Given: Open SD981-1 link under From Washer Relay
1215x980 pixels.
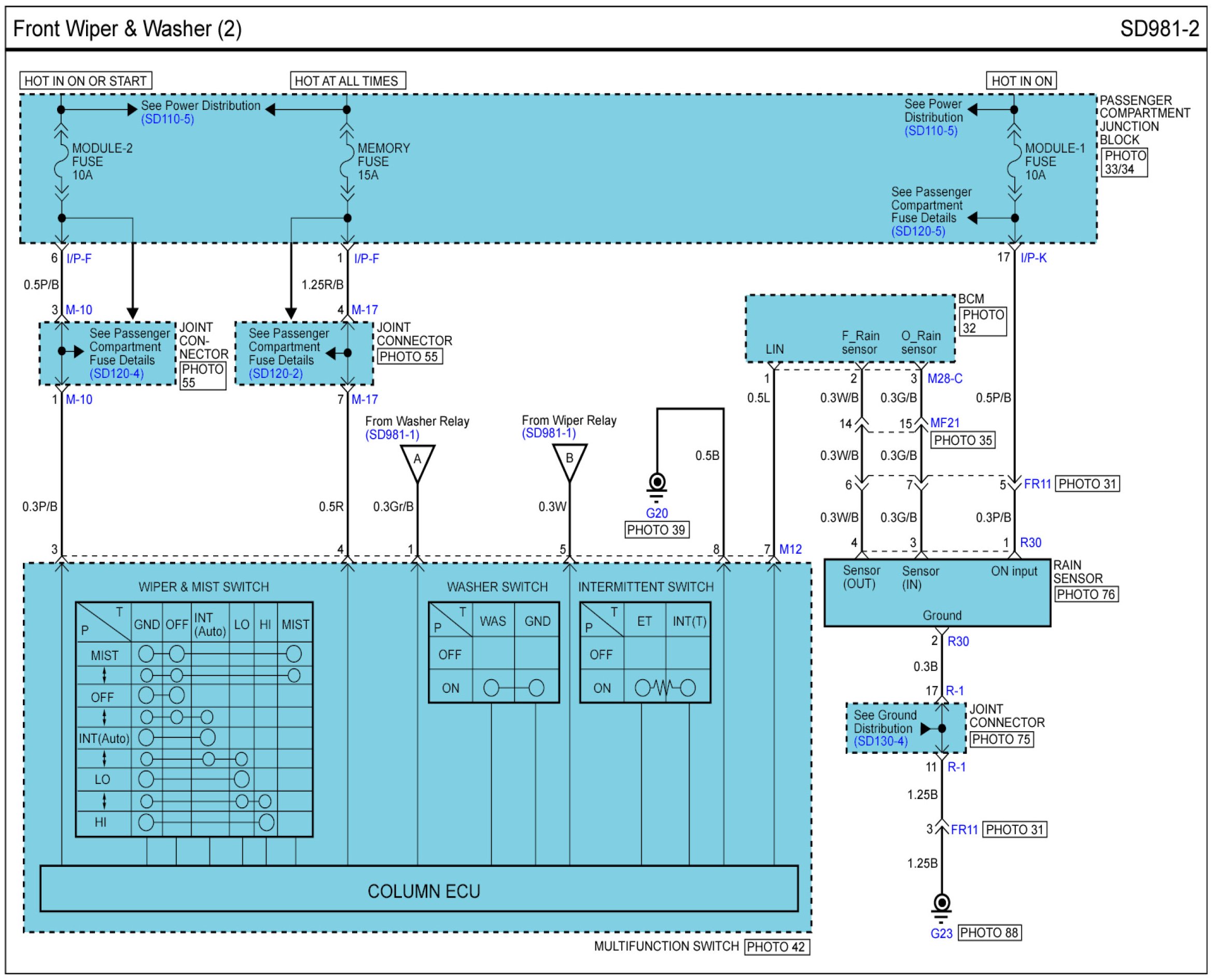Looking at the screenshot, I should pos(392,435).
